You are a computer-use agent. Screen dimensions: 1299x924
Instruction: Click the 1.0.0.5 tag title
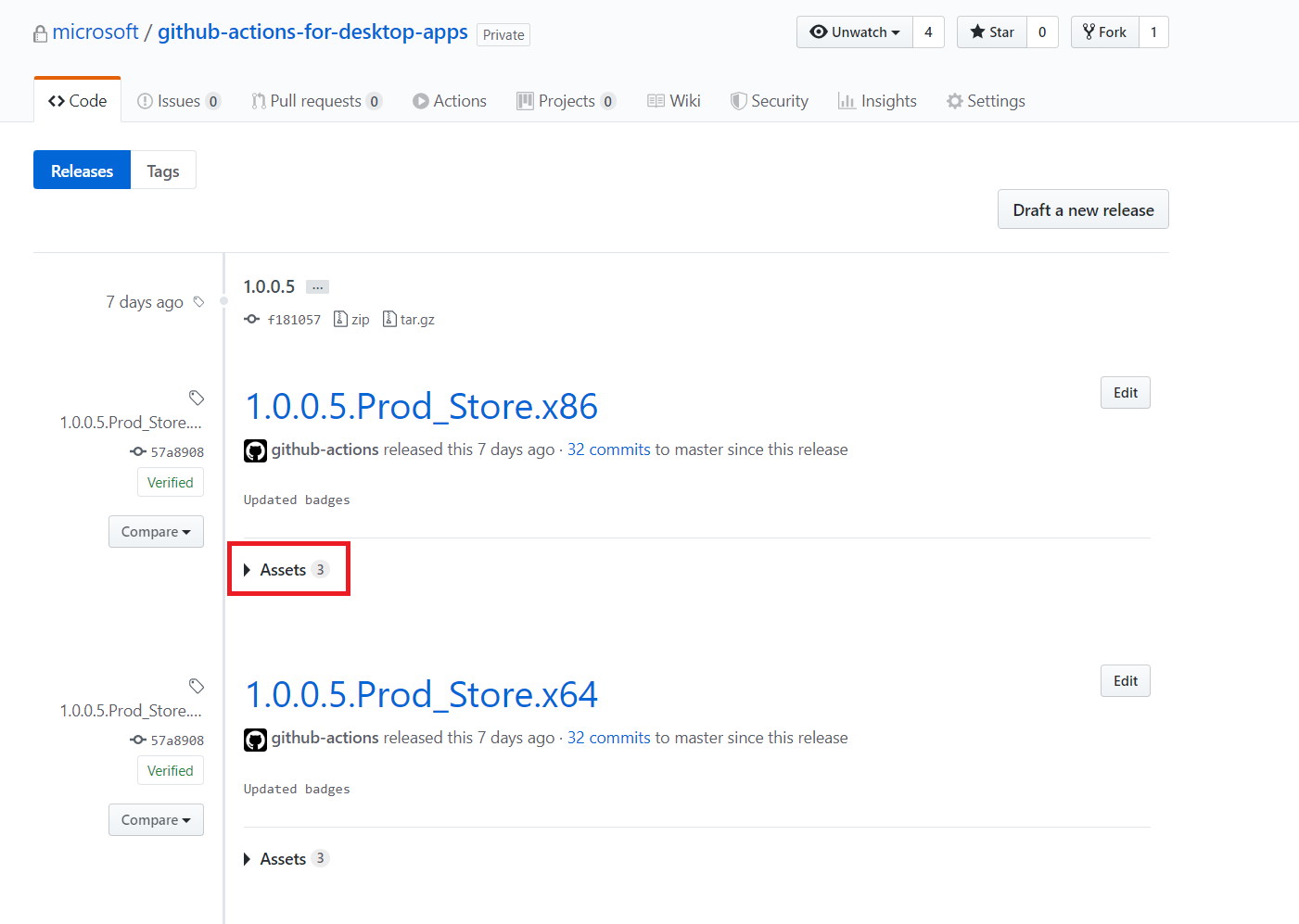[x=269, y=287]
